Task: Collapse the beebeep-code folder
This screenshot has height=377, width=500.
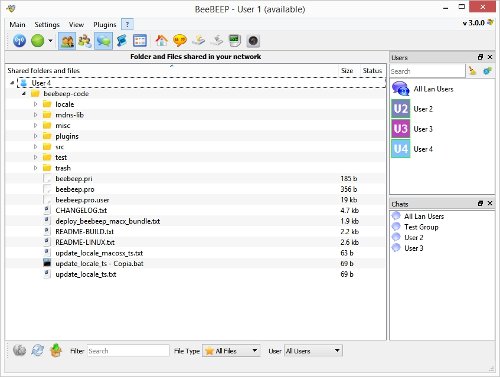Action: click(x=24, y=94)
